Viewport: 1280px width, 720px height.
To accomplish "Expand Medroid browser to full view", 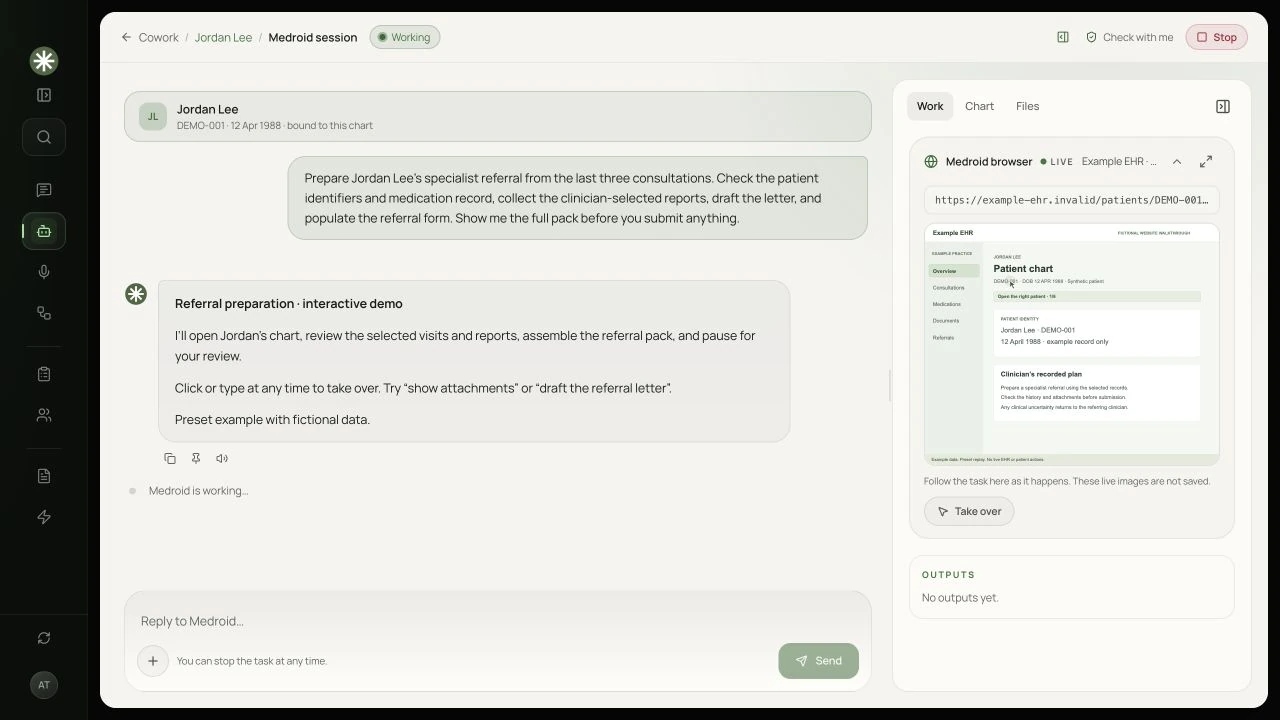I will coord(1206,161).
